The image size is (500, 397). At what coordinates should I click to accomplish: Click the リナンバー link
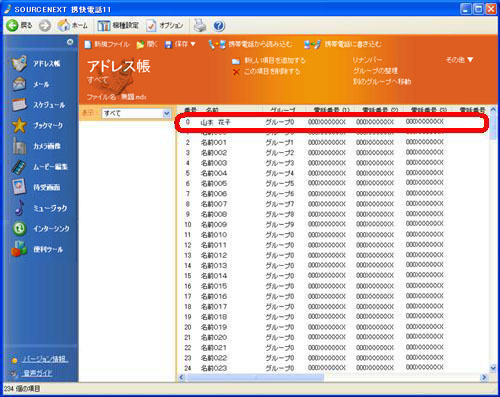(x=367, y=60)
